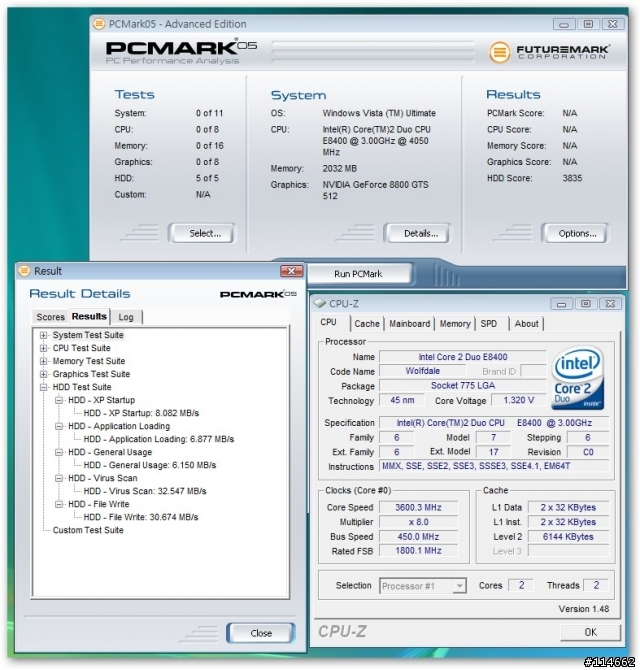Select HDD - Virus Scan: 32.547 MB/s result
This screenshot has width=640, height=670.
(x=145, y=491)
